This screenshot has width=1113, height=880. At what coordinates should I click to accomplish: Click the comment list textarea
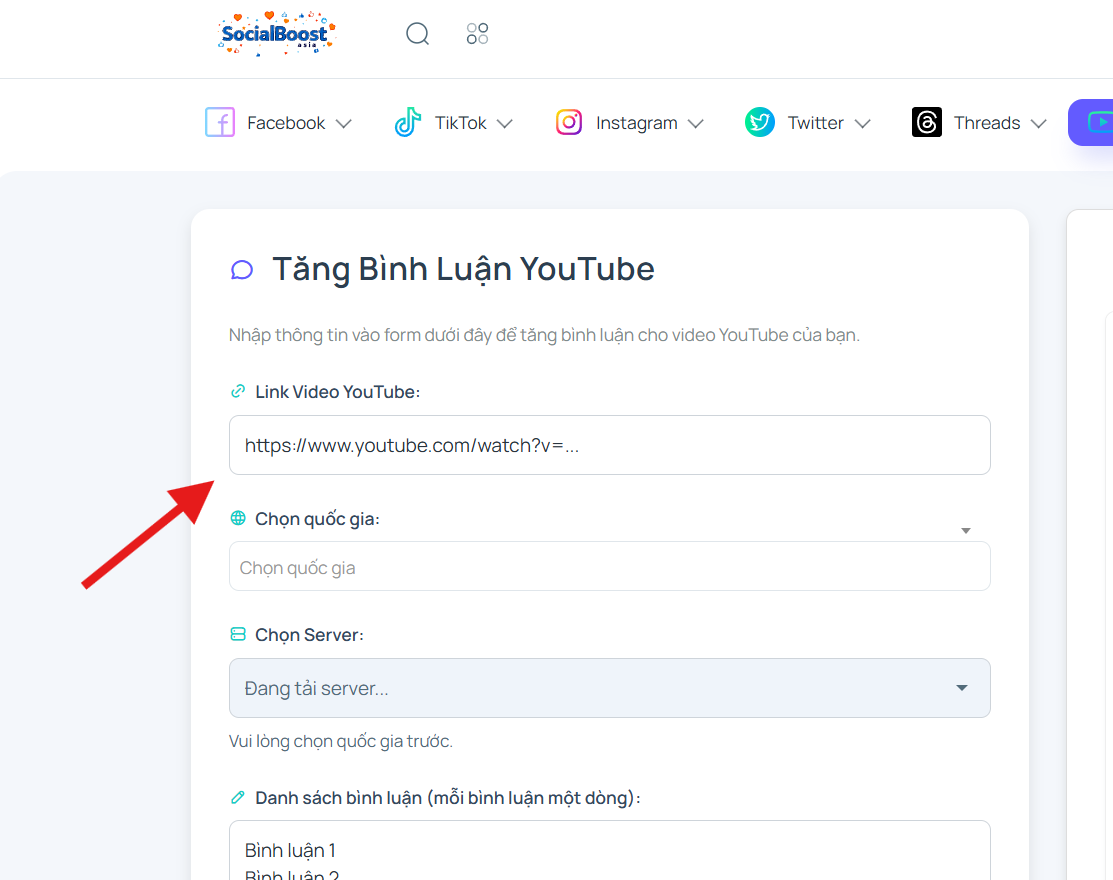click(x=610, y=850)
